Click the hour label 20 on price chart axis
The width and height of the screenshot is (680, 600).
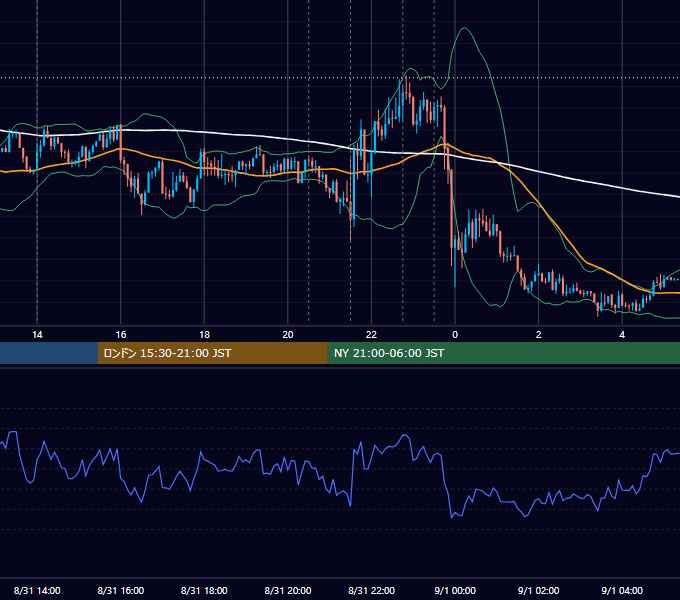(x=288, y=334)
